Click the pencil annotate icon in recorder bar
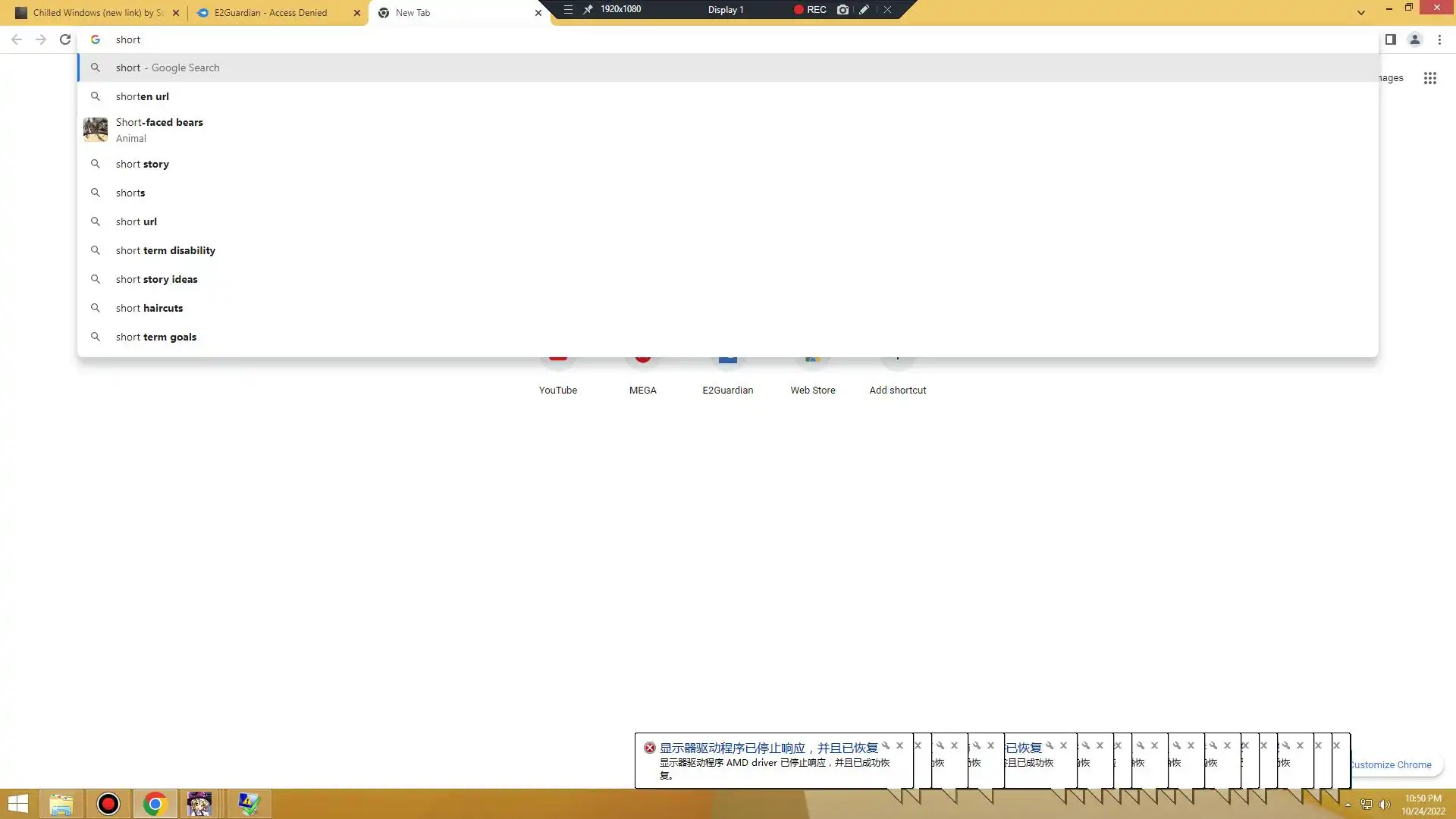Viewport: 1456px width, 819px height. pos(864,10)
